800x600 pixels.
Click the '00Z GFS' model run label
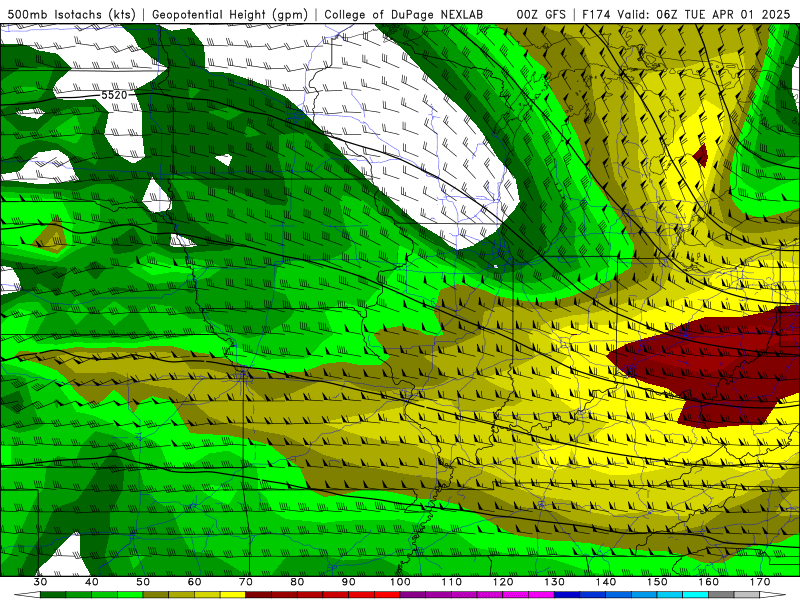[x=541, y=15]
